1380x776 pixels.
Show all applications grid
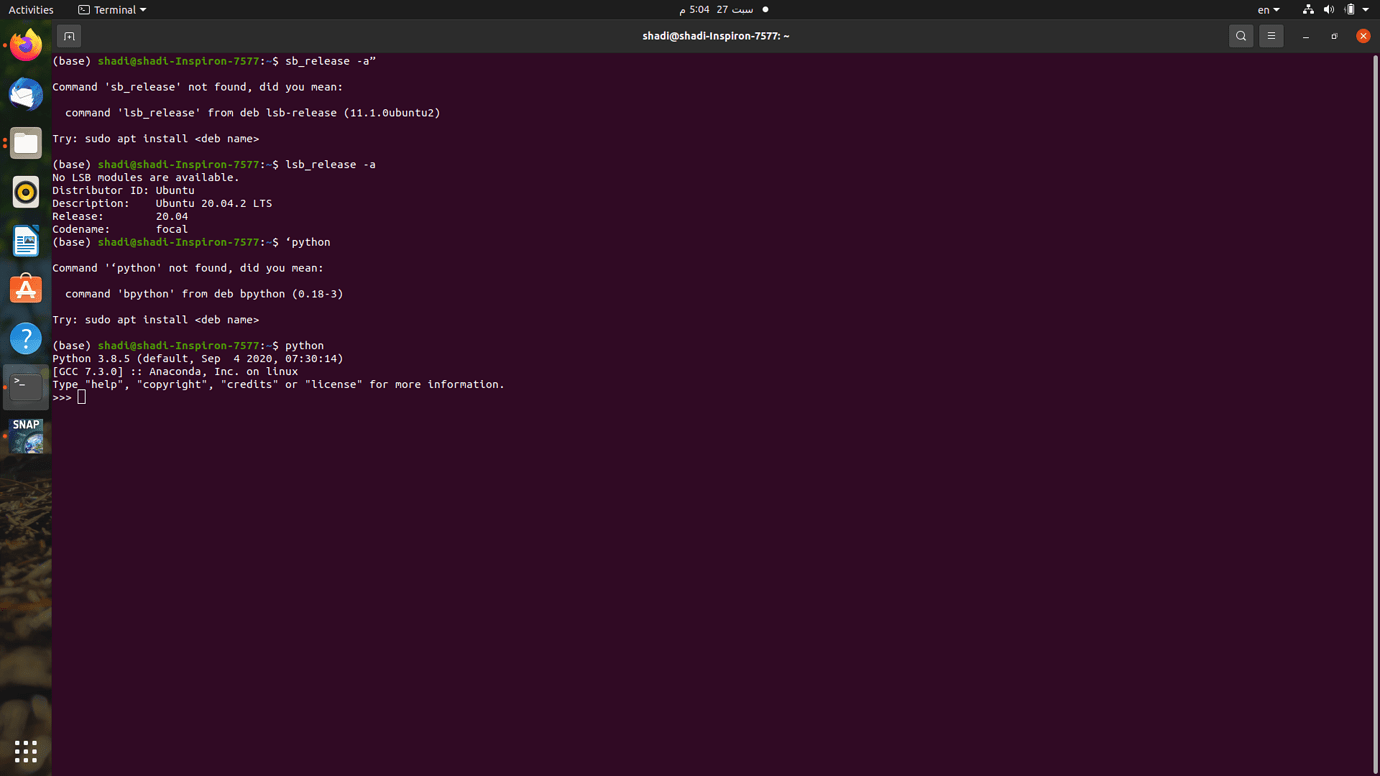point(25,751)
